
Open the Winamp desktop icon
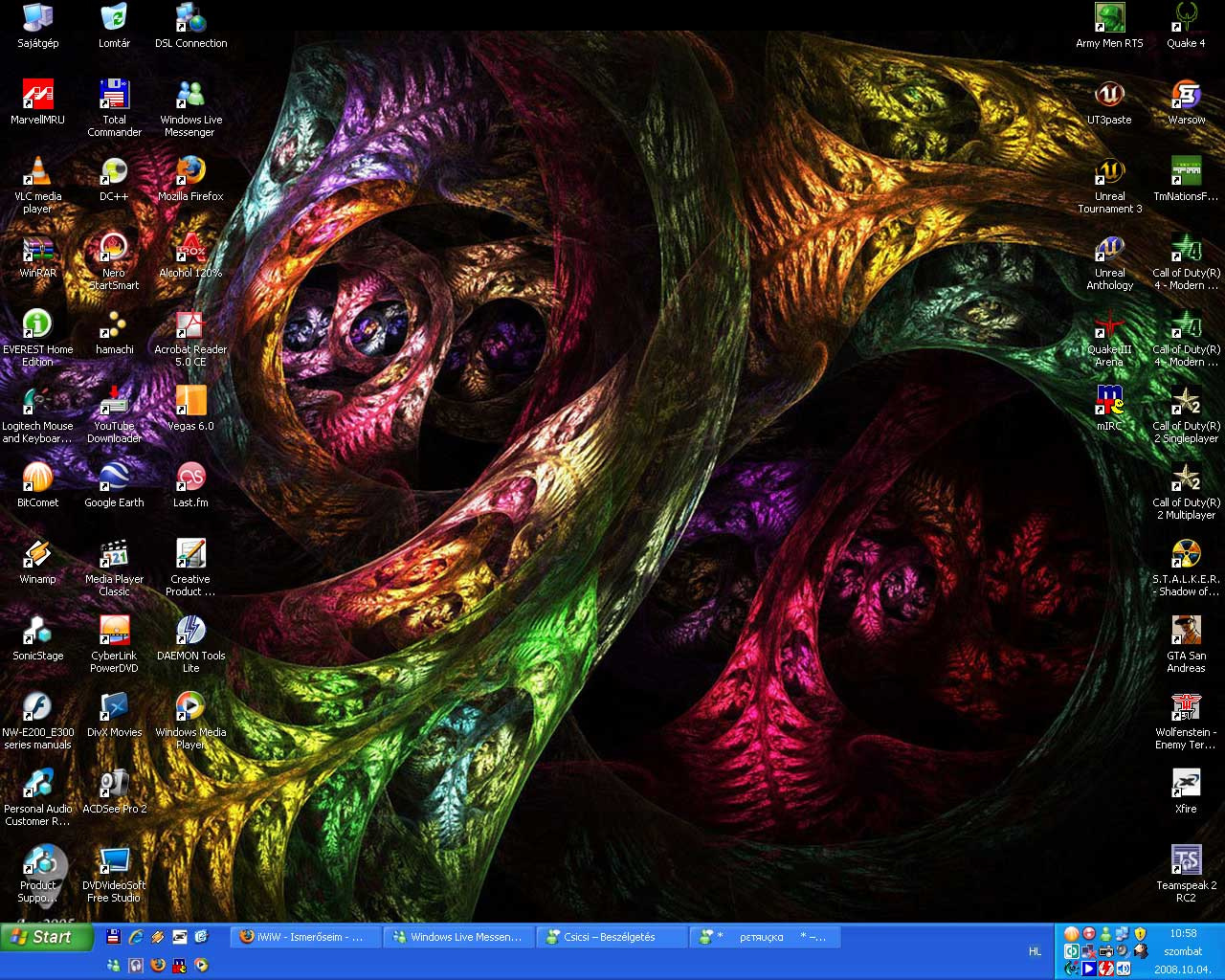(38, 562)
